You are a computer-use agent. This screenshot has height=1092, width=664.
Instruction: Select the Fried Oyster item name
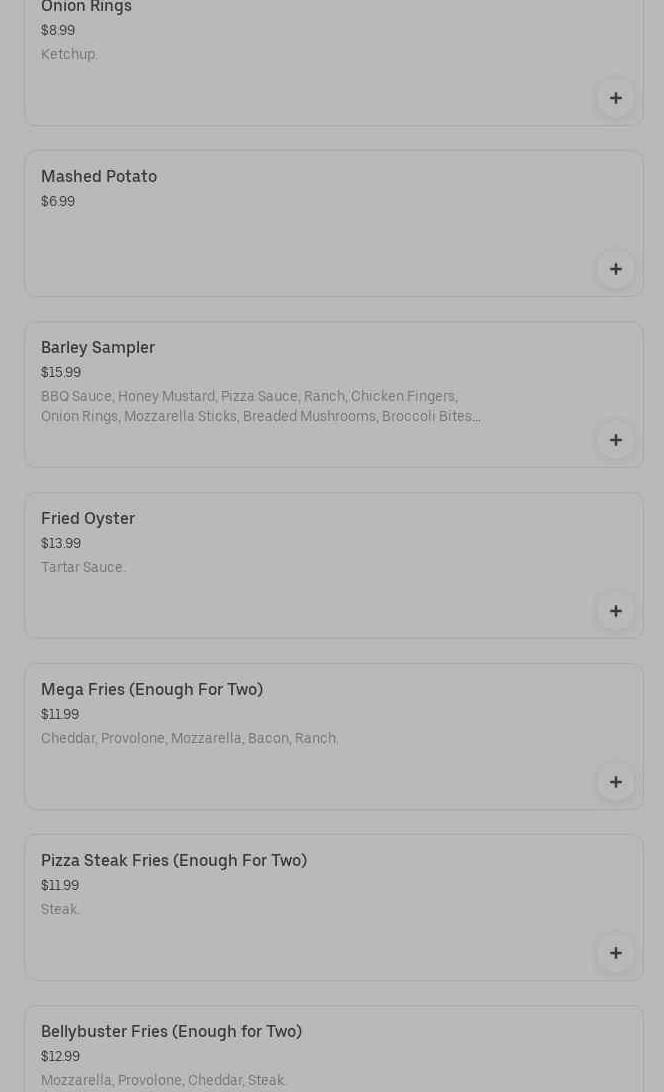[88, 518]
